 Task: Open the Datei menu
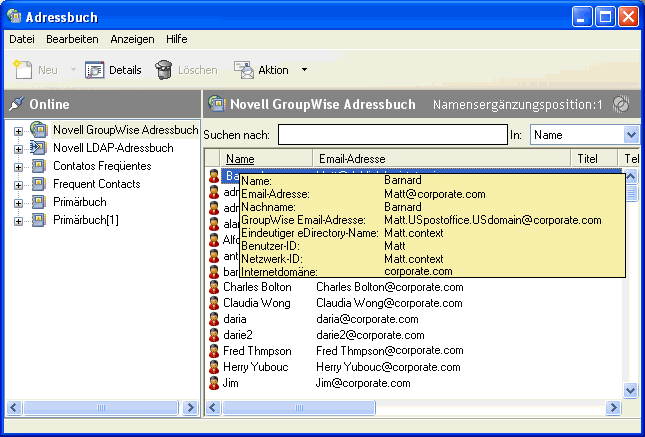pyautogui.click(x=22, y=39)
